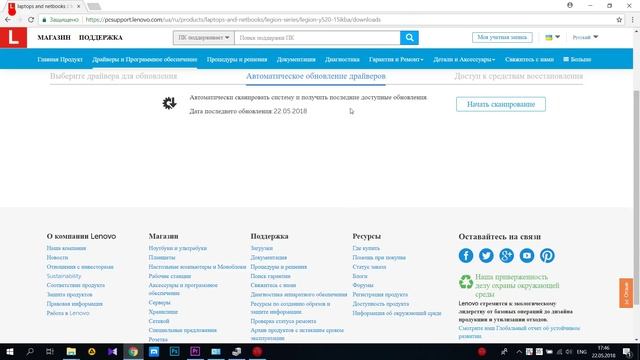The width and height of the screenshot is (640, 360).
Task: Open Task View in the taskbar
Action: pos(50,351)
